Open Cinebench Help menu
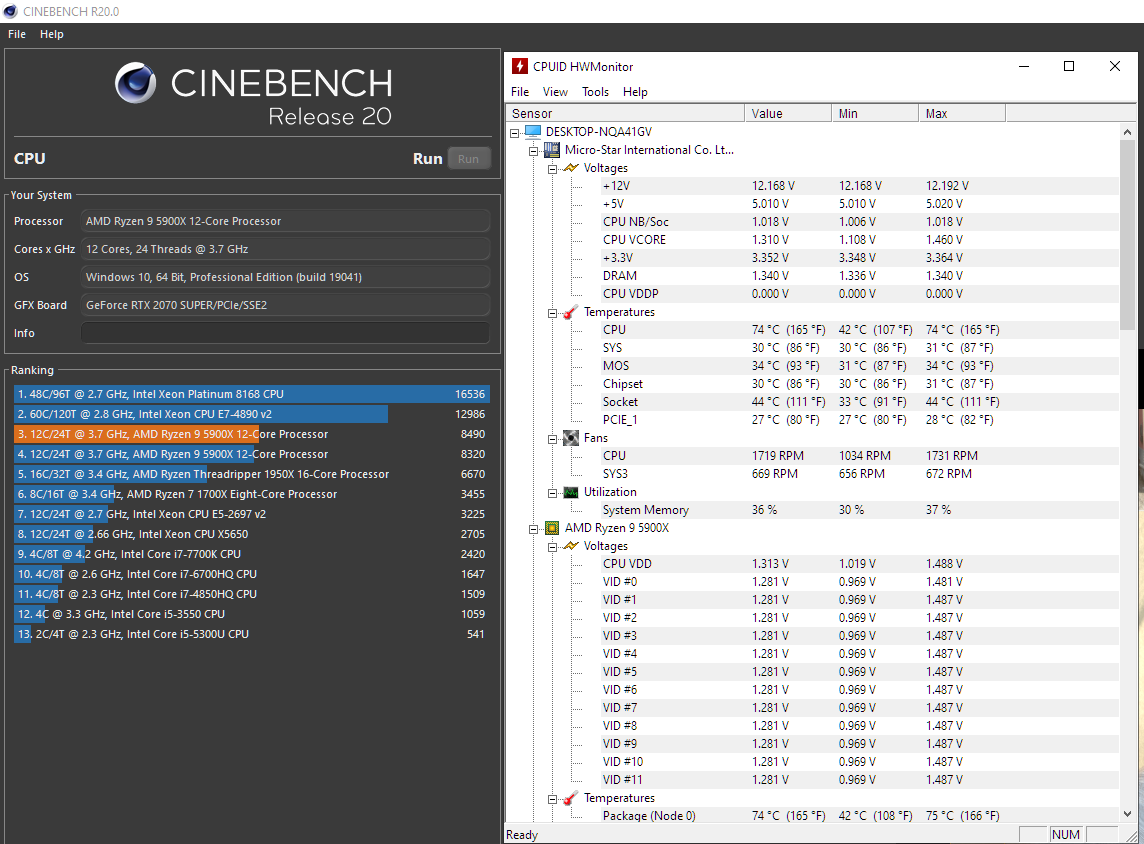1144x844 pixels. click(x=51, y=34)
